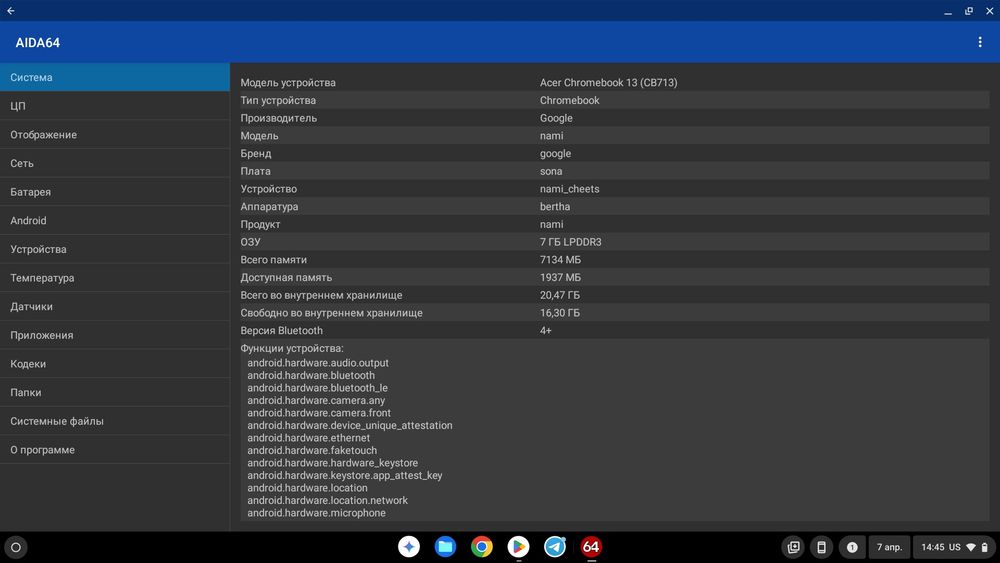The height and width of the screenshot is (563, 1000).
Task: Click the Всего памяти value 7134 МБ
Action: coord(560,260)
